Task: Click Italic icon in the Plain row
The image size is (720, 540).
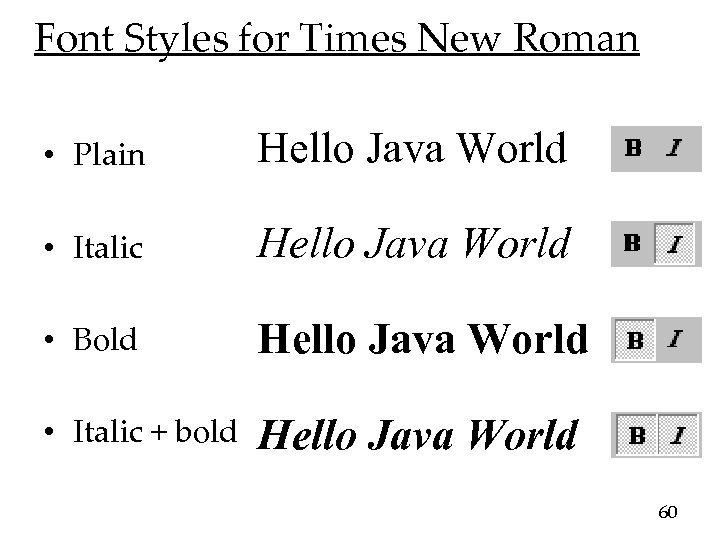Action: [x=675, y=148]
